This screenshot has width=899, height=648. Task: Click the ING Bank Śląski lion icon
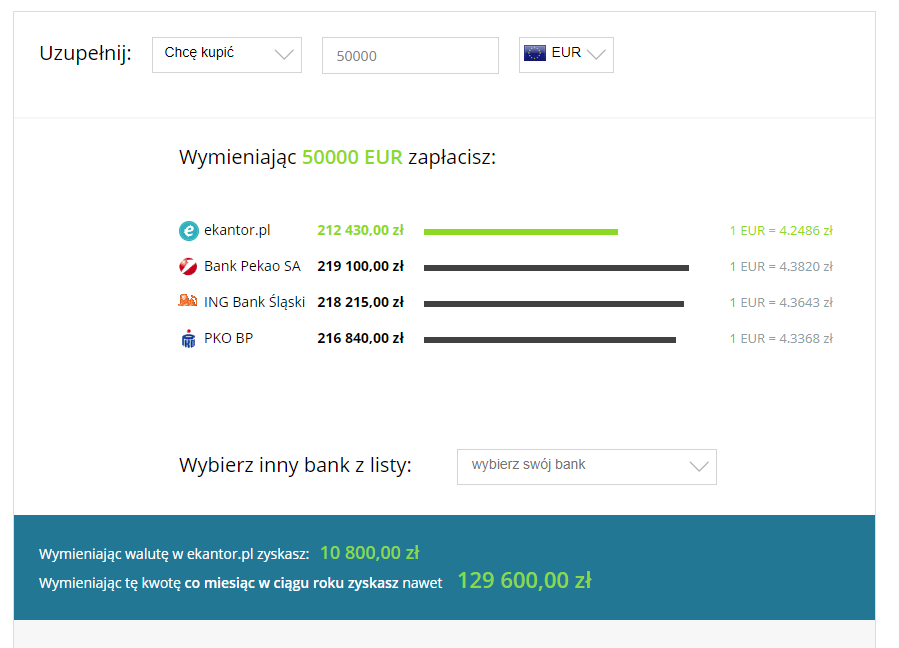click(187, 300)
